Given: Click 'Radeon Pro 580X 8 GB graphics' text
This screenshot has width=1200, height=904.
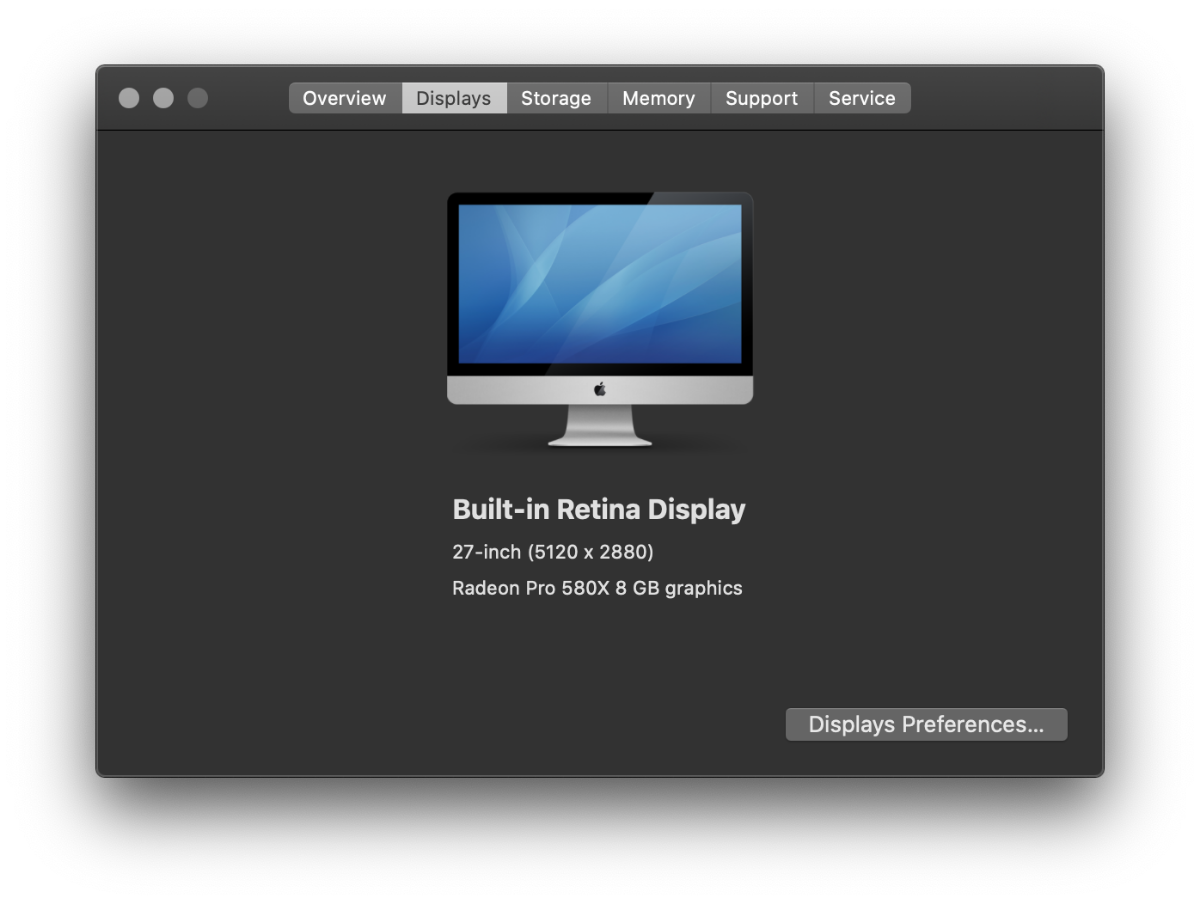Looking at the screenshot, I should point(597,588).
